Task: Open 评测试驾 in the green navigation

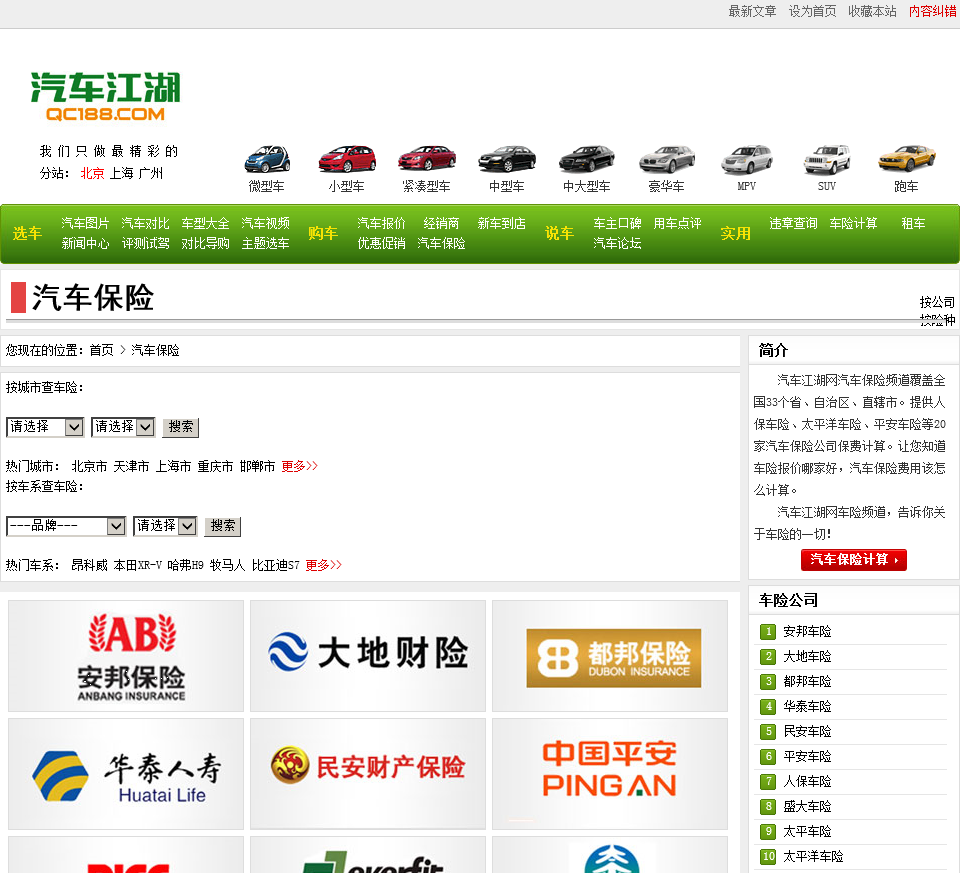Action: click(x=145, y=244)
